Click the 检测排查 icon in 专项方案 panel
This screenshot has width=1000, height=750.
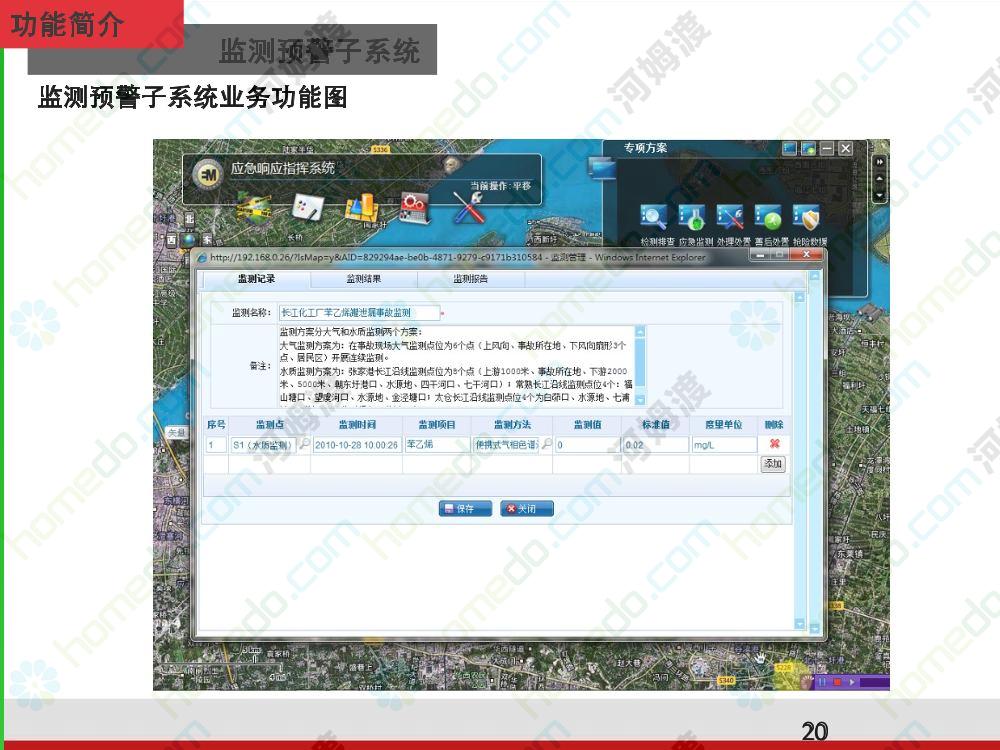coord(654,217)
